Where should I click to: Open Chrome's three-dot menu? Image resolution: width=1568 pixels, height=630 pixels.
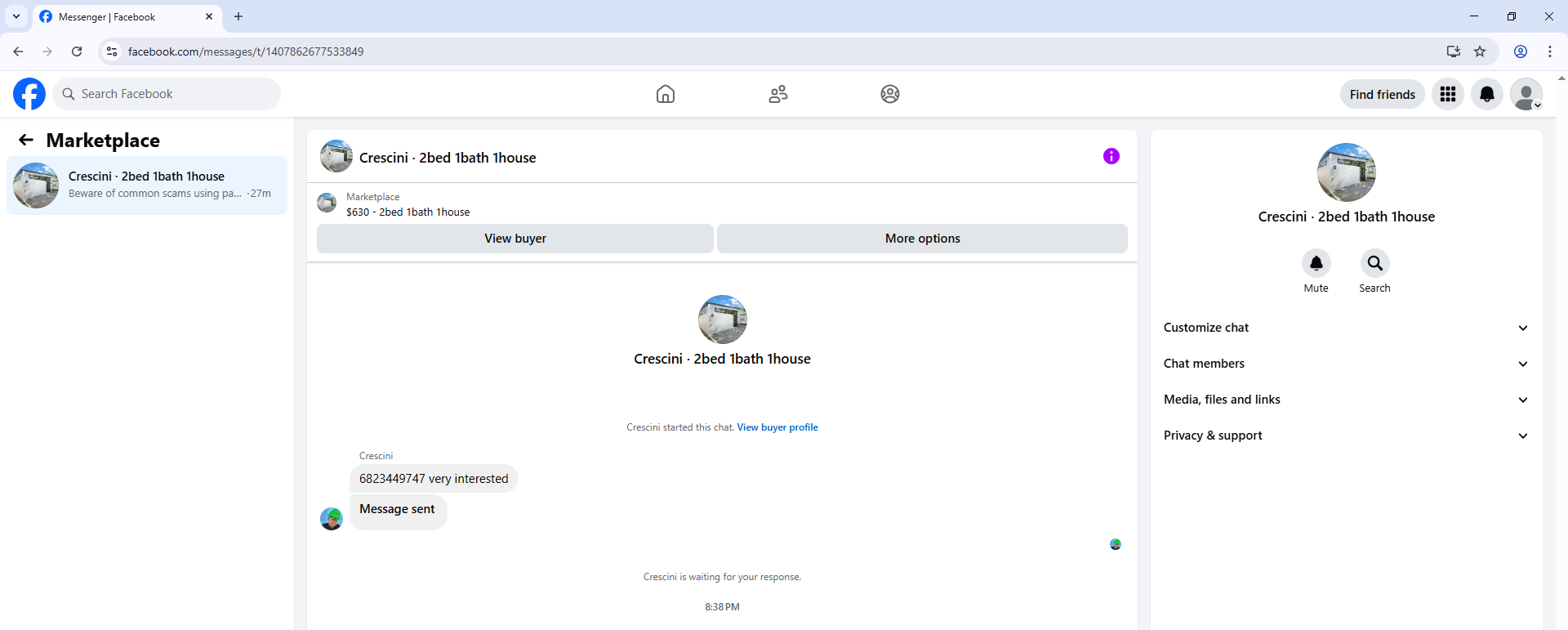pos(1550,51)
